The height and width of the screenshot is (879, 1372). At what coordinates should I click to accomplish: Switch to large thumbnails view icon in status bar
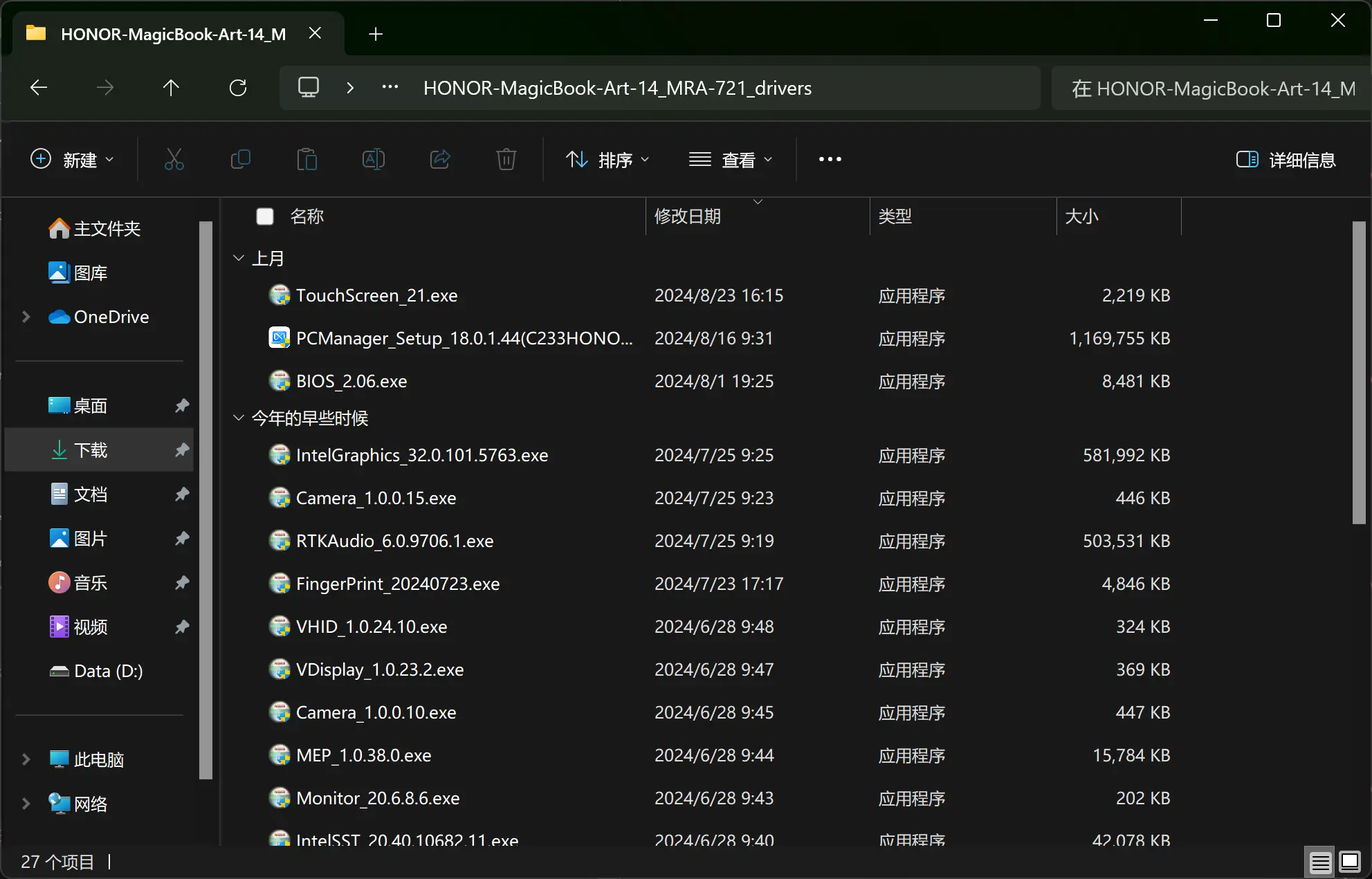tap(1350, 862)
